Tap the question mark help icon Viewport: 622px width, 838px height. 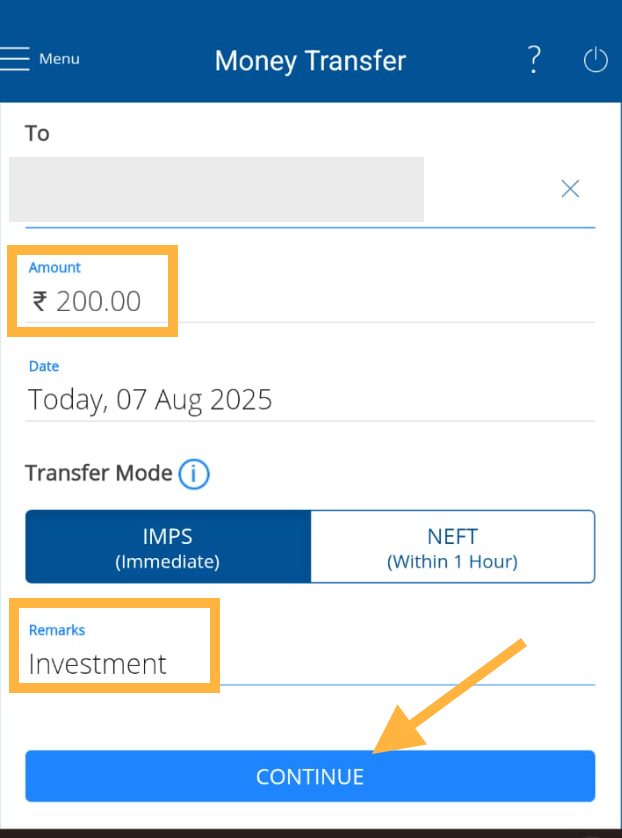[534, 60]
